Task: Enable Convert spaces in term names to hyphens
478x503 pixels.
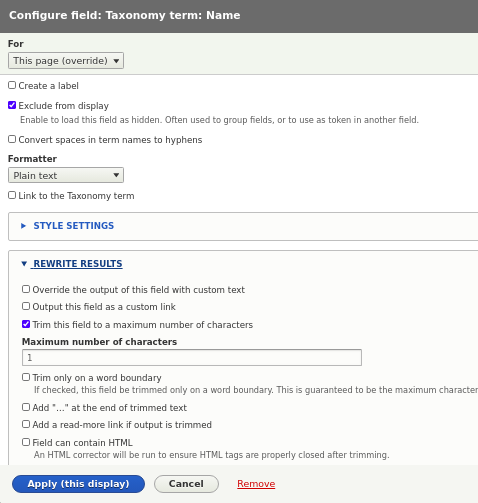Action: [12, 139]
